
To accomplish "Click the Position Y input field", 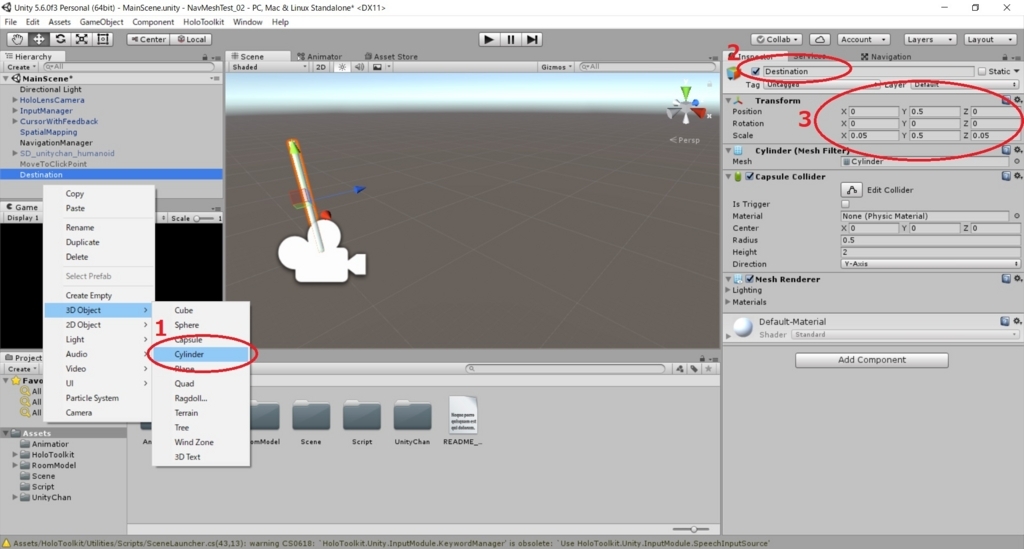I will pyautogui.click(x=934, y=112).
